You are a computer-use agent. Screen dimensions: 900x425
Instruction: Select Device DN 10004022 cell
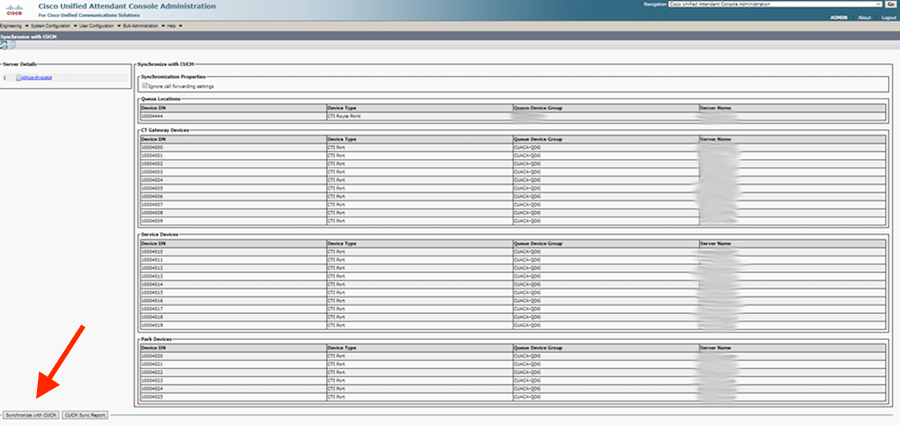point(233,372)
